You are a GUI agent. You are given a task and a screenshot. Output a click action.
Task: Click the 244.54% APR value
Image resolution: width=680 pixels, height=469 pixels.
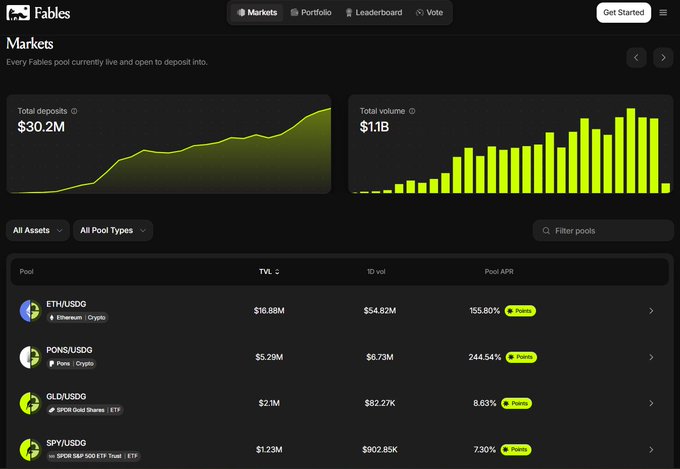(x=484, y=357)
